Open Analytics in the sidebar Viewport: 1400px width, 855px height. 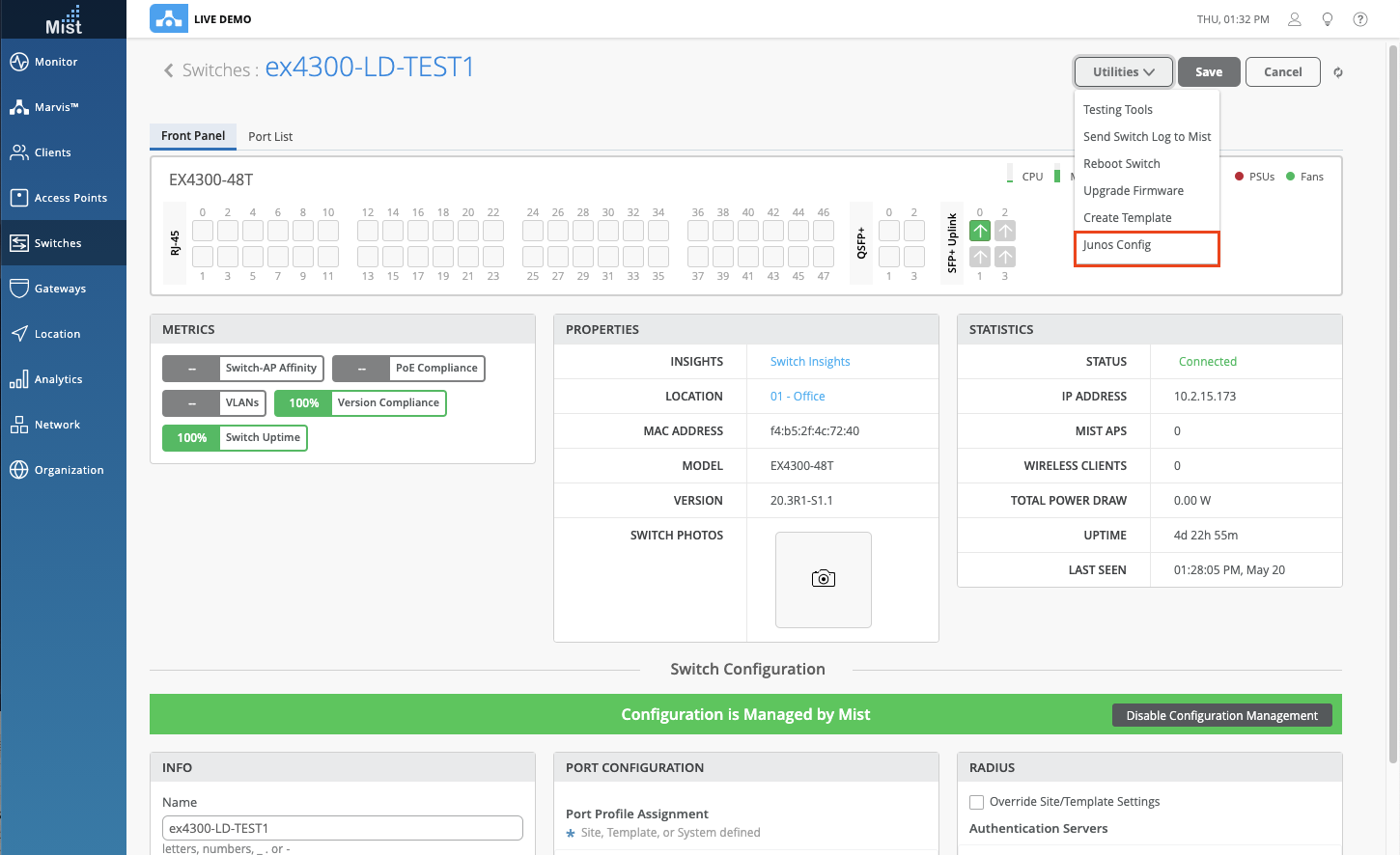click(63, 379)
